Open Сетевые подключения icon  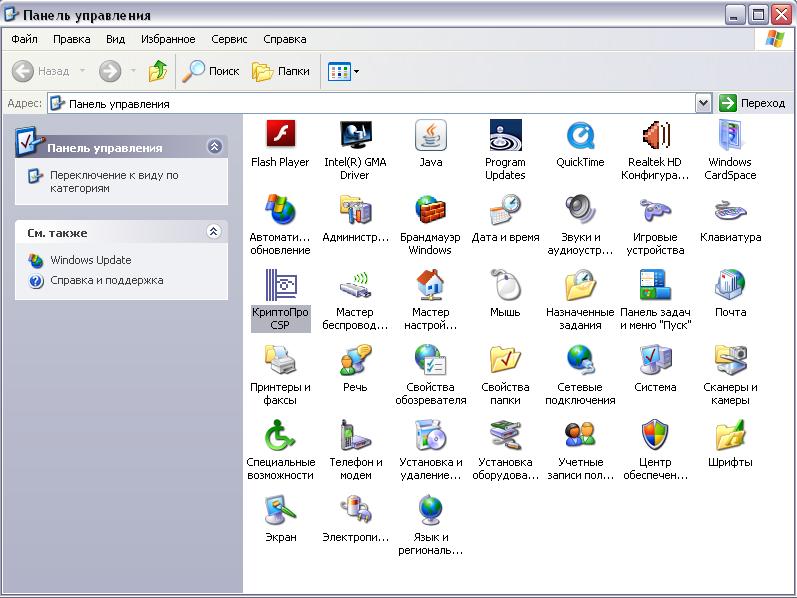580,360
